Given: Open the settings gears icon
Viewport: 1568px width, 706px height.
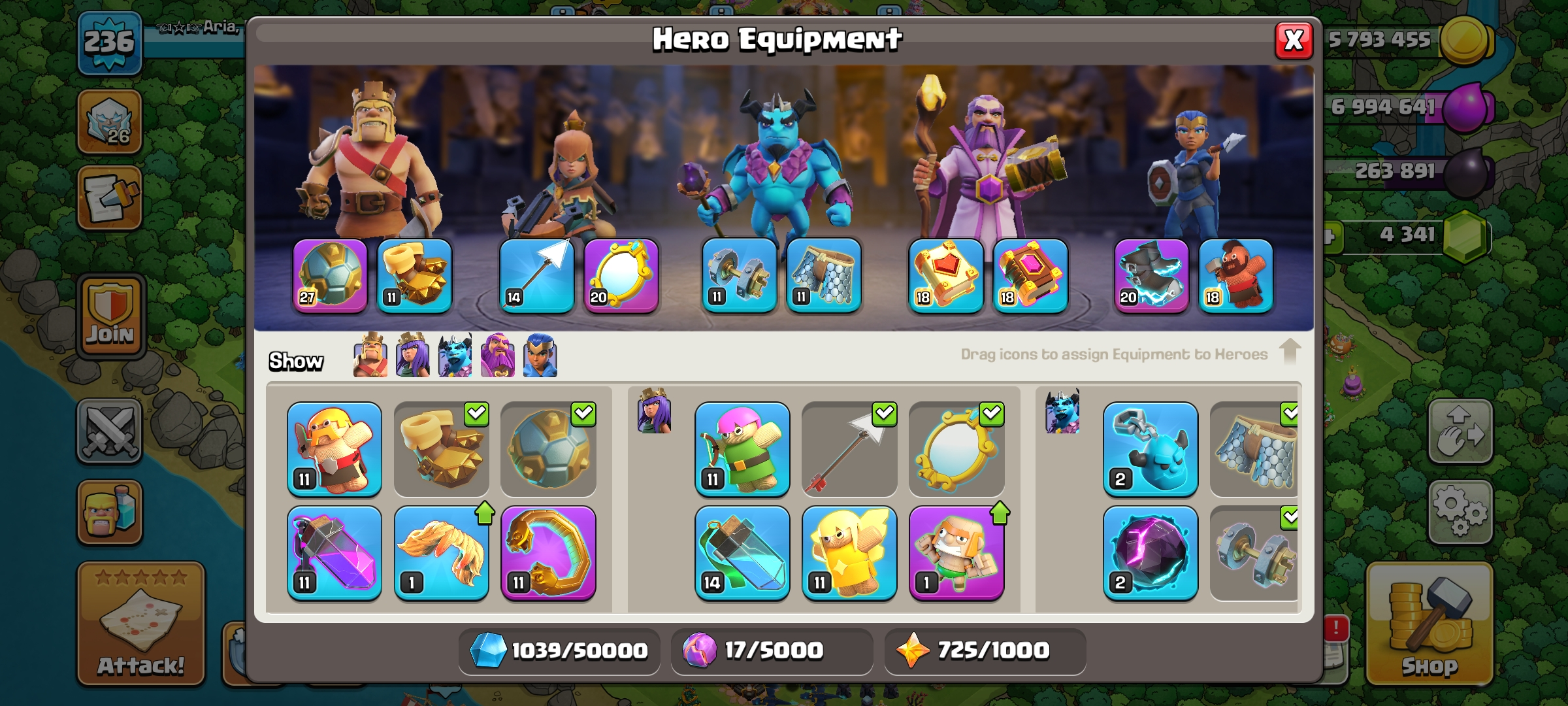Looking at the screenshot, I should point(1460,512).
